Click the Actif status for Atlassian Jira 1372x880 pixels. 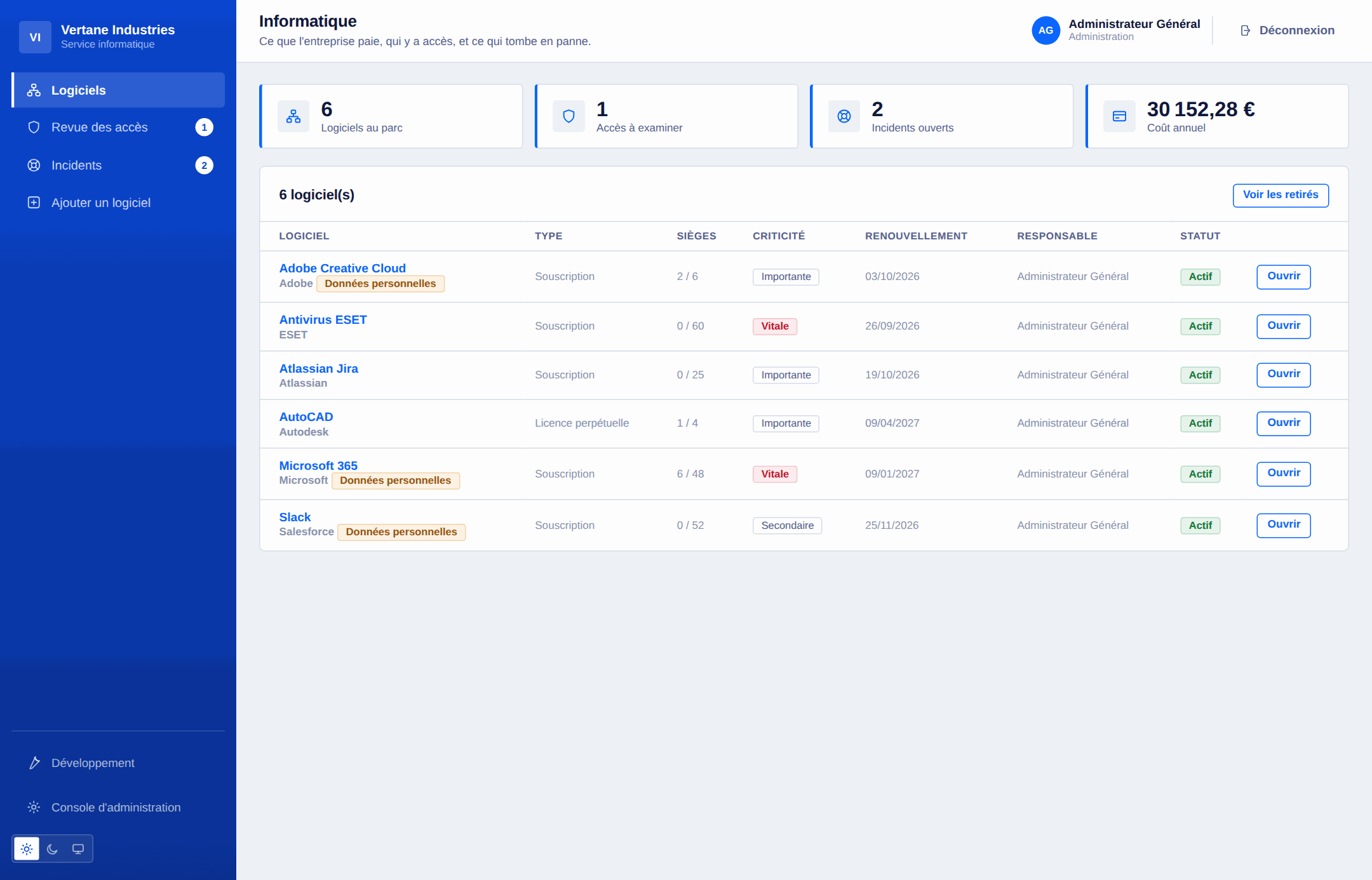1200,375
